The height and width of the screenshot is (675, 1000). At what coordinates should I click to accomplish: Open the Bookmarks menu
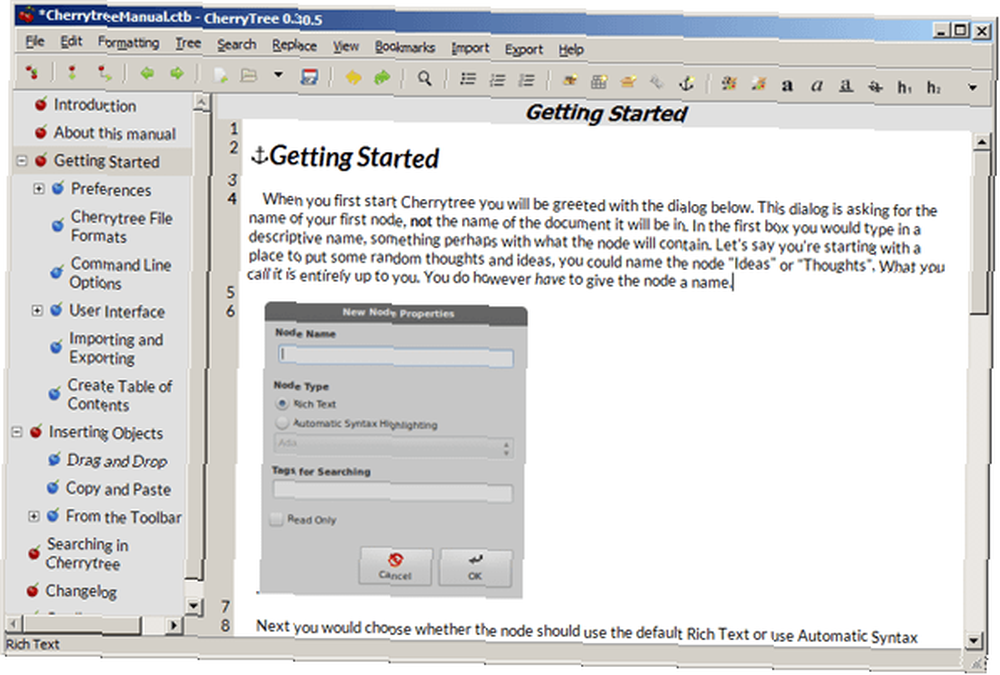point(405,47)
